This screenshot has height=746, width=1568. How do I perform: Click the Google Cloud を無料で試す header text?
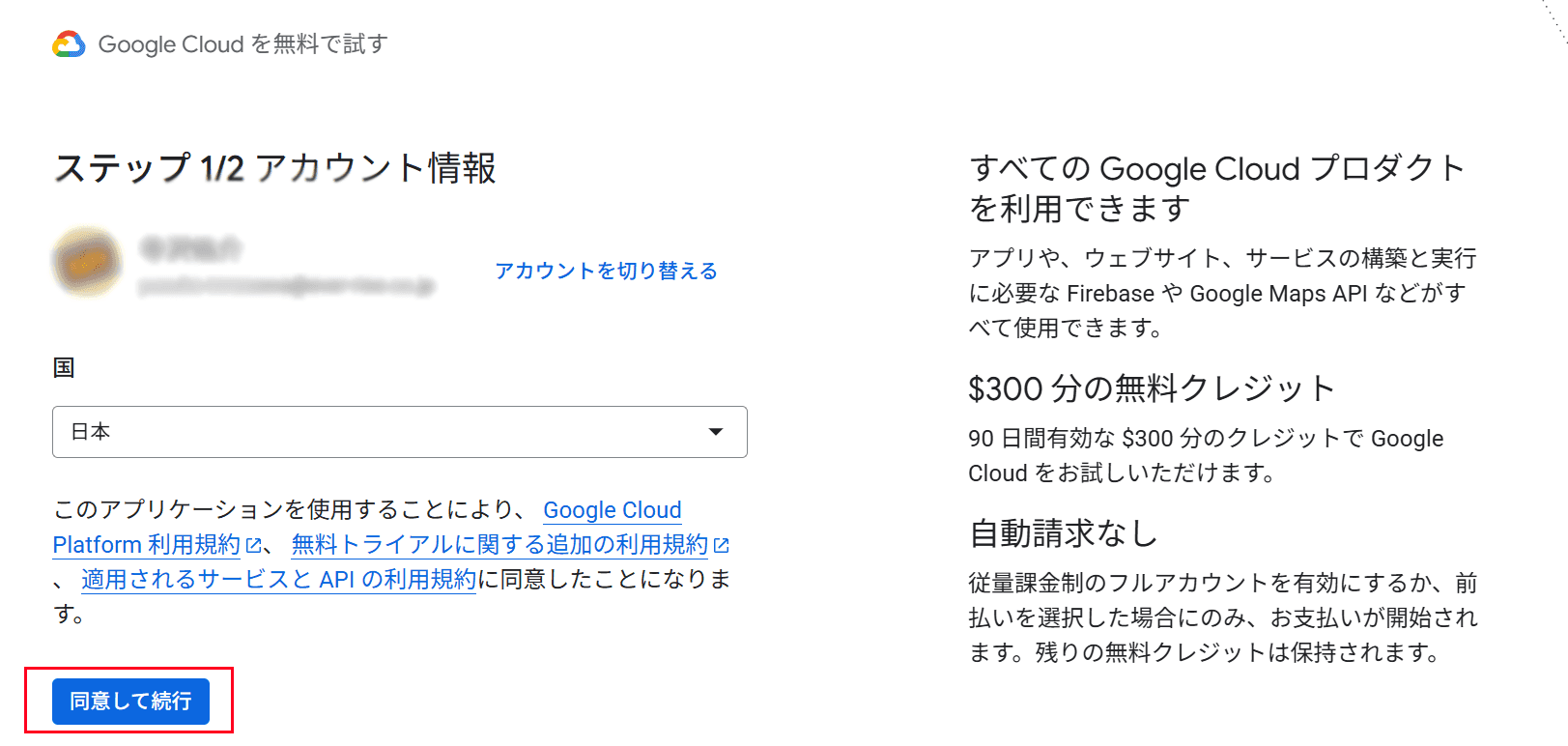coord(242,44)
